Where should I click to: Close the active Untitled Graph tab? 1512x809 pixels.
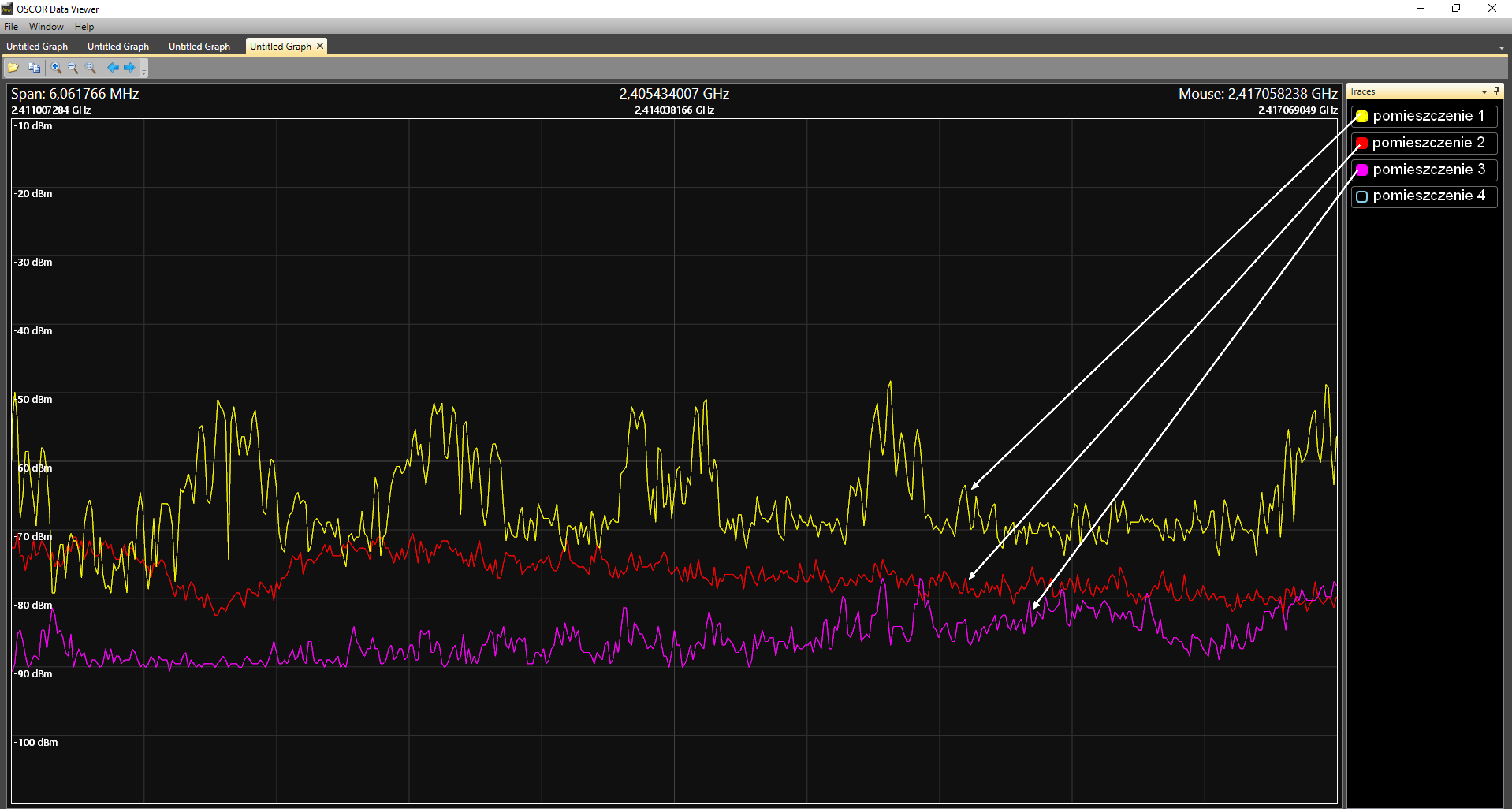pyautogui.click(x=320, y=47)
